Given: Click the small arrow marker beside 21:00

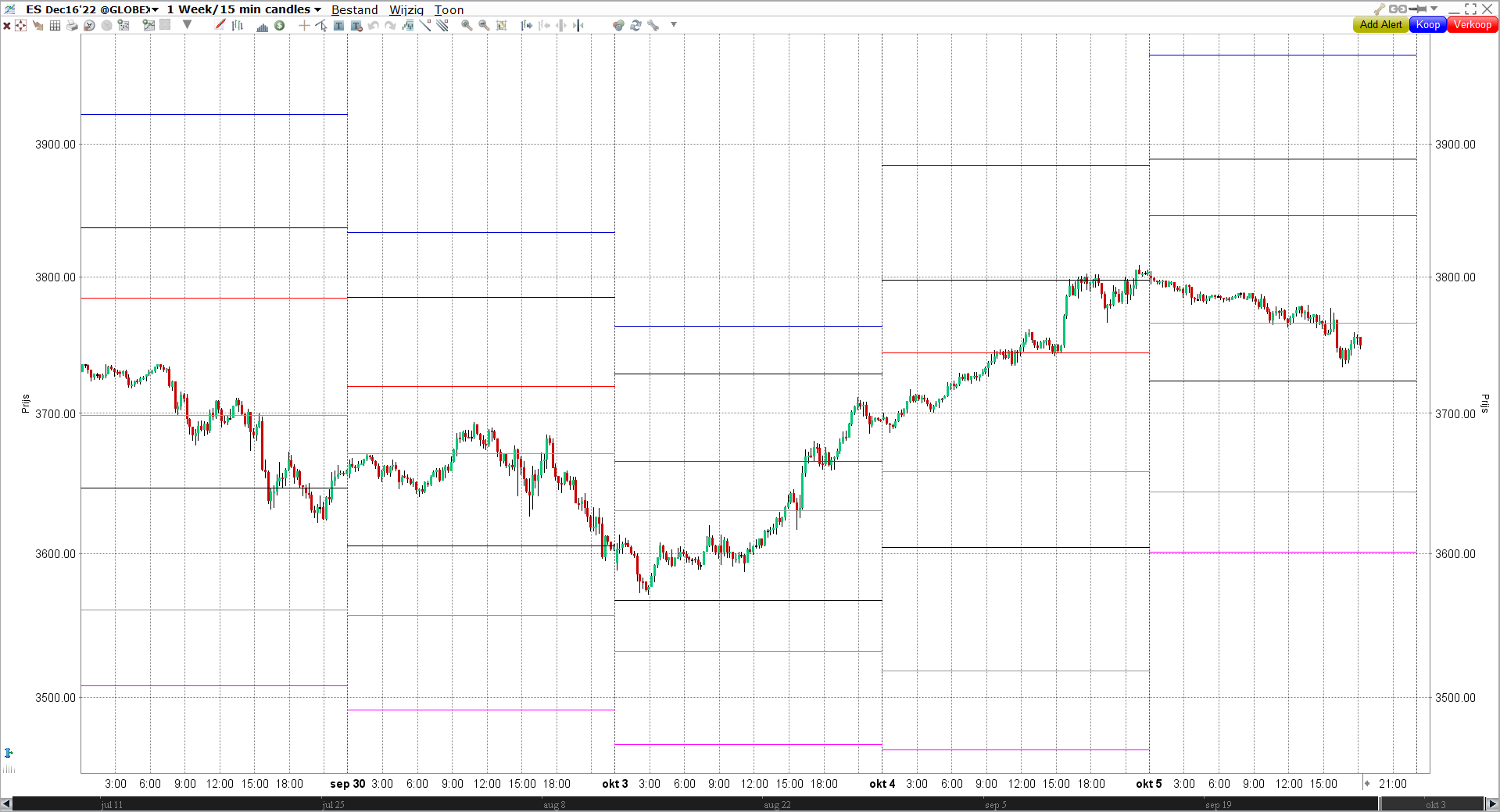Looking at the screenshot, I should click(1366, 783).
